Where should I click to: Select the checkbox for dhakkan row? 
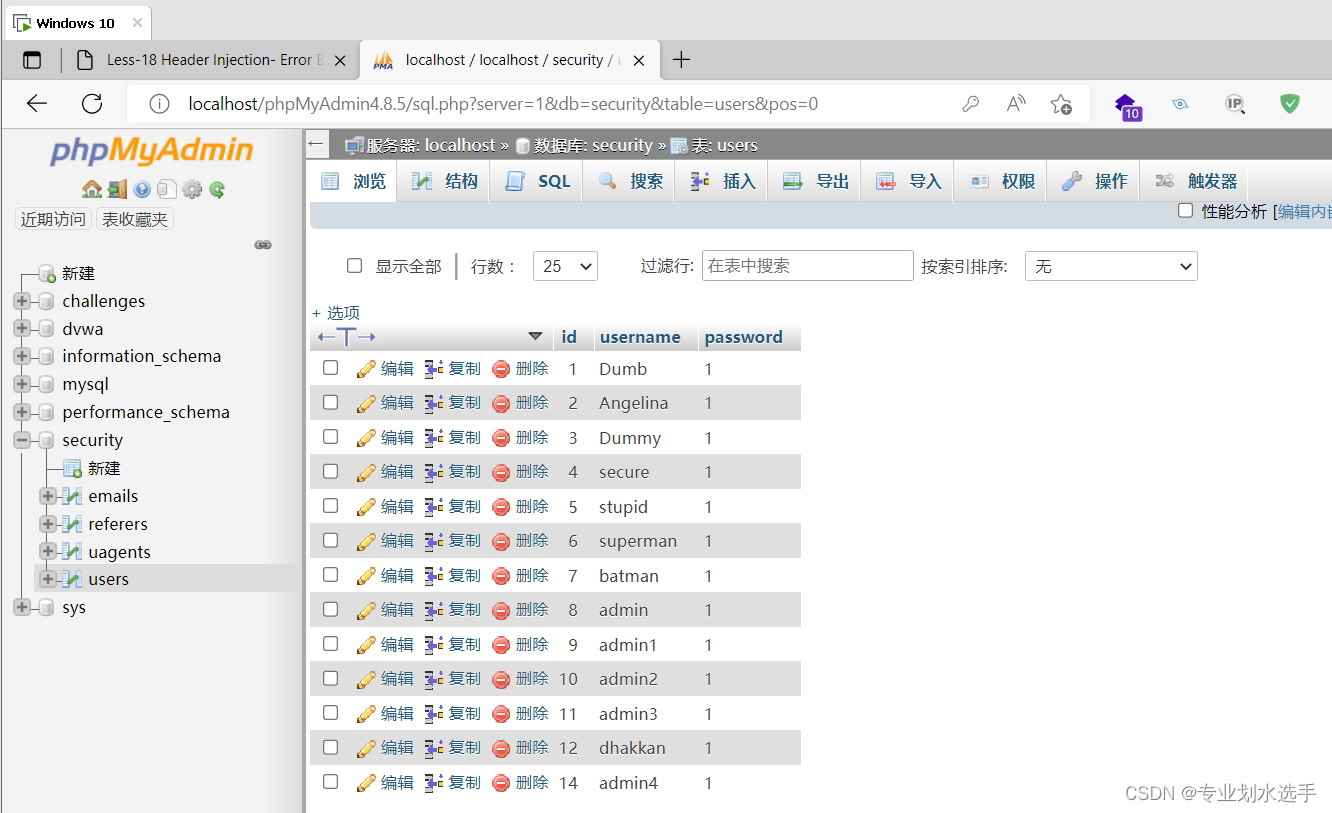click(x=330, y=747)
